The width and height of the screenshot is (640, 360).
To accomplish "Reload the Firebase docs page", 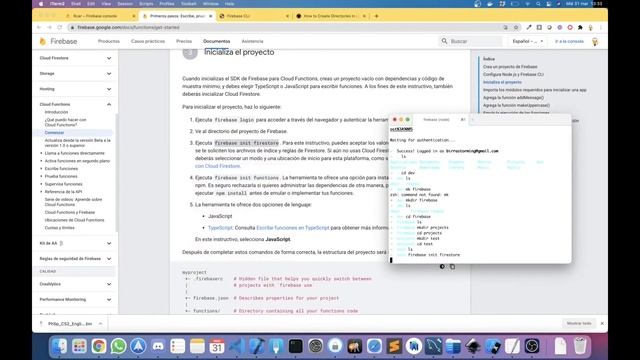I will [60, 27].
